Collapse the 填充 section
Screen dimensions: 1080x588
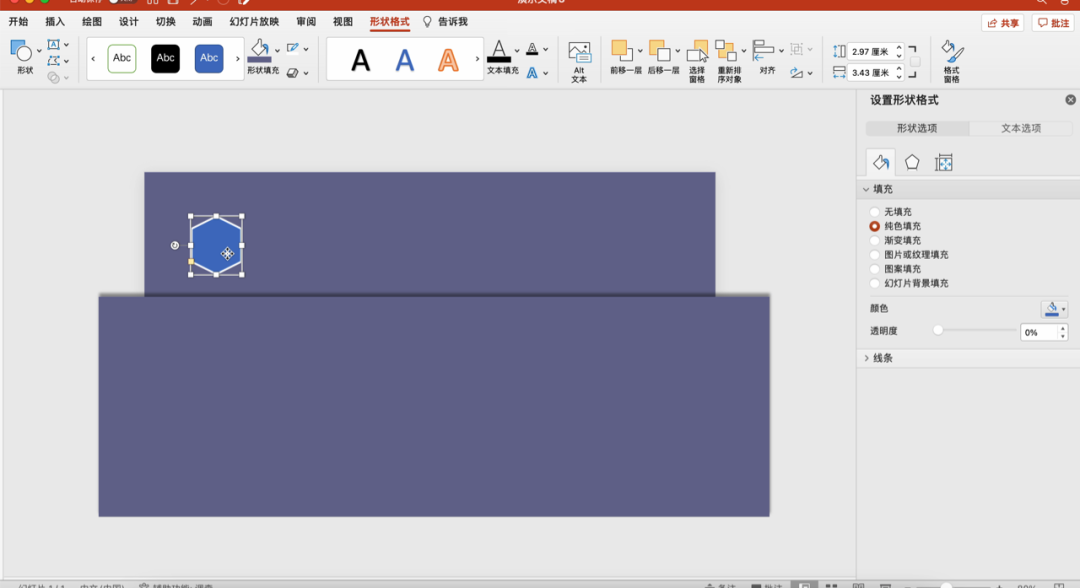(x=866, y=189)
